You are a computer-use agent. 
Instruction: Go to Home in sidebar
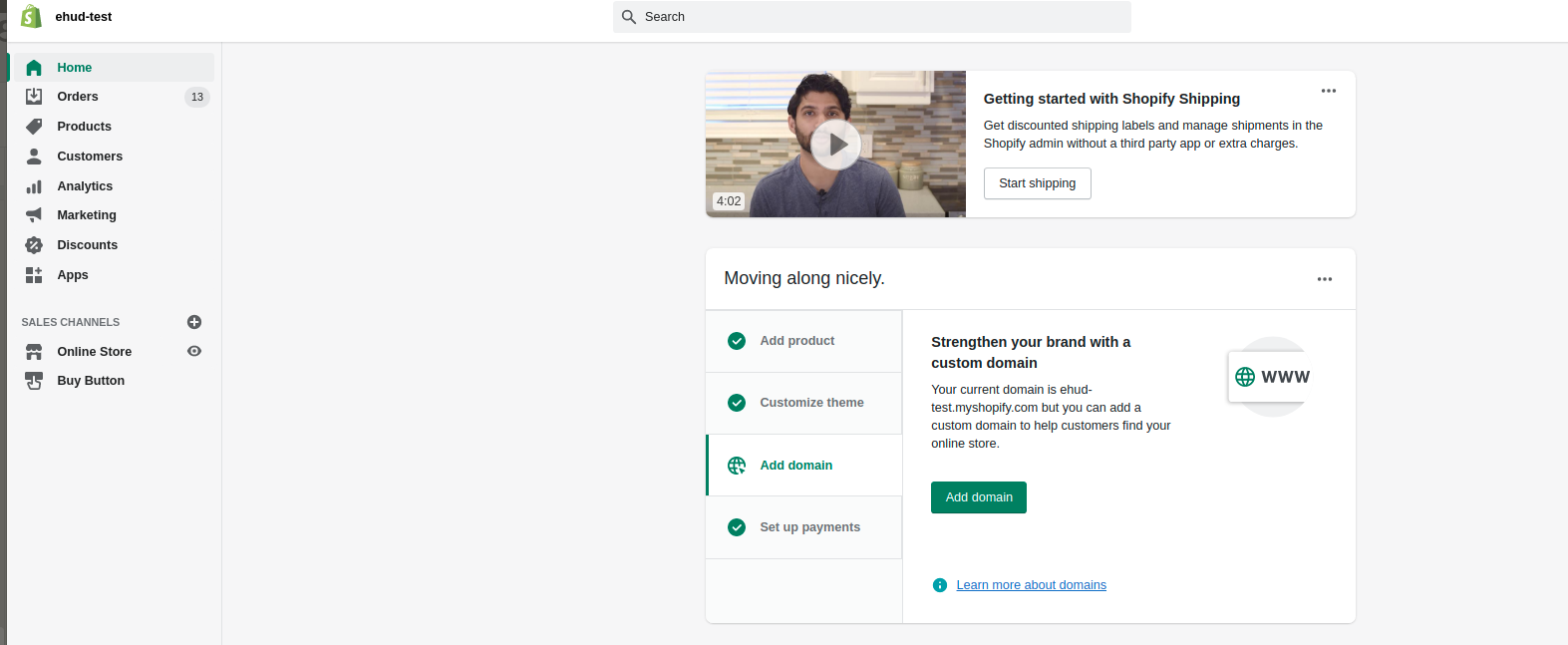[x=112, y=68]
